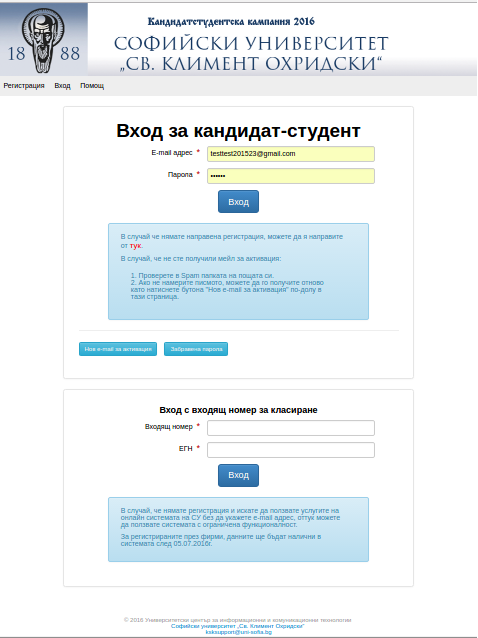Click the E-mail адрес input field

[291, 154]
